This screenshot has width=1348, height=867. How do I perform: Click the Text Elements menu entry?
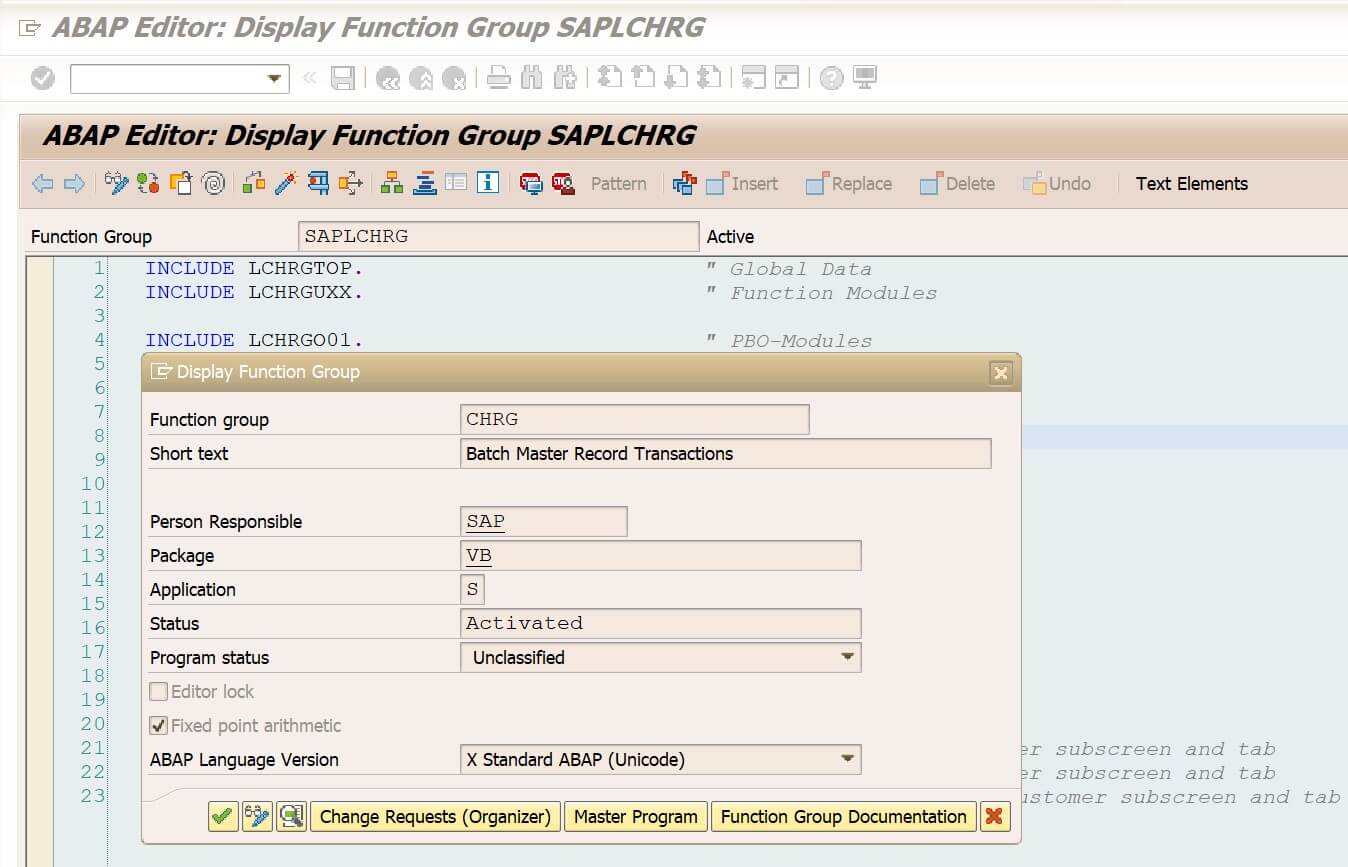click(x=1191, y=183)
